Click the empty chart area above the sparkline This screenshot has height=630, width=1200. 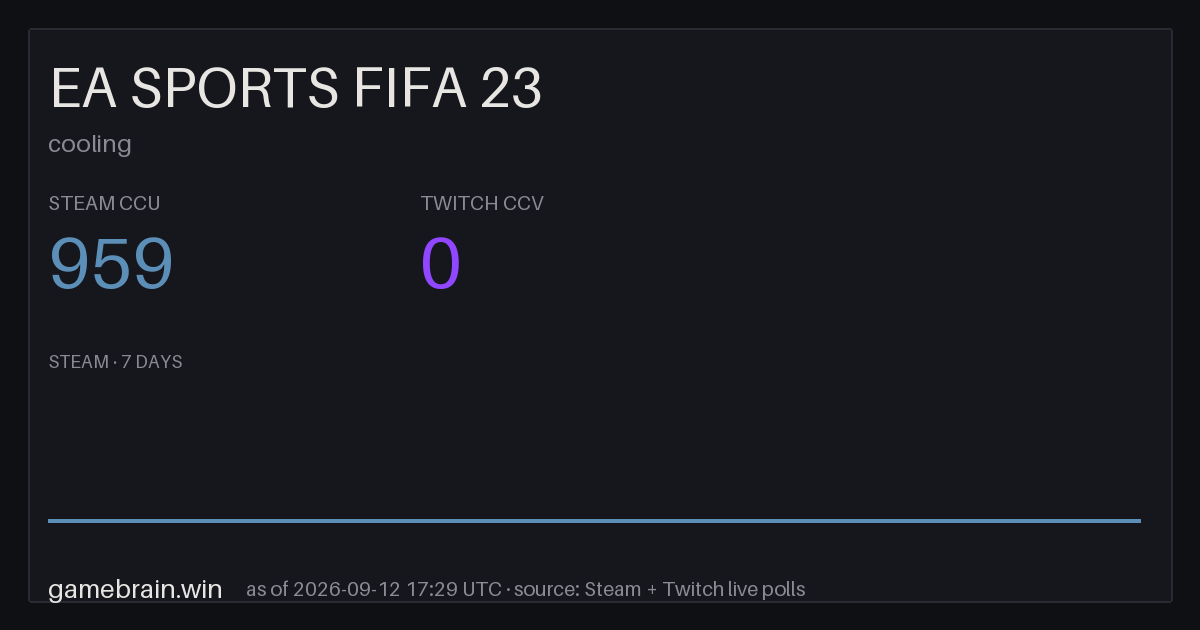coord(594,445)
